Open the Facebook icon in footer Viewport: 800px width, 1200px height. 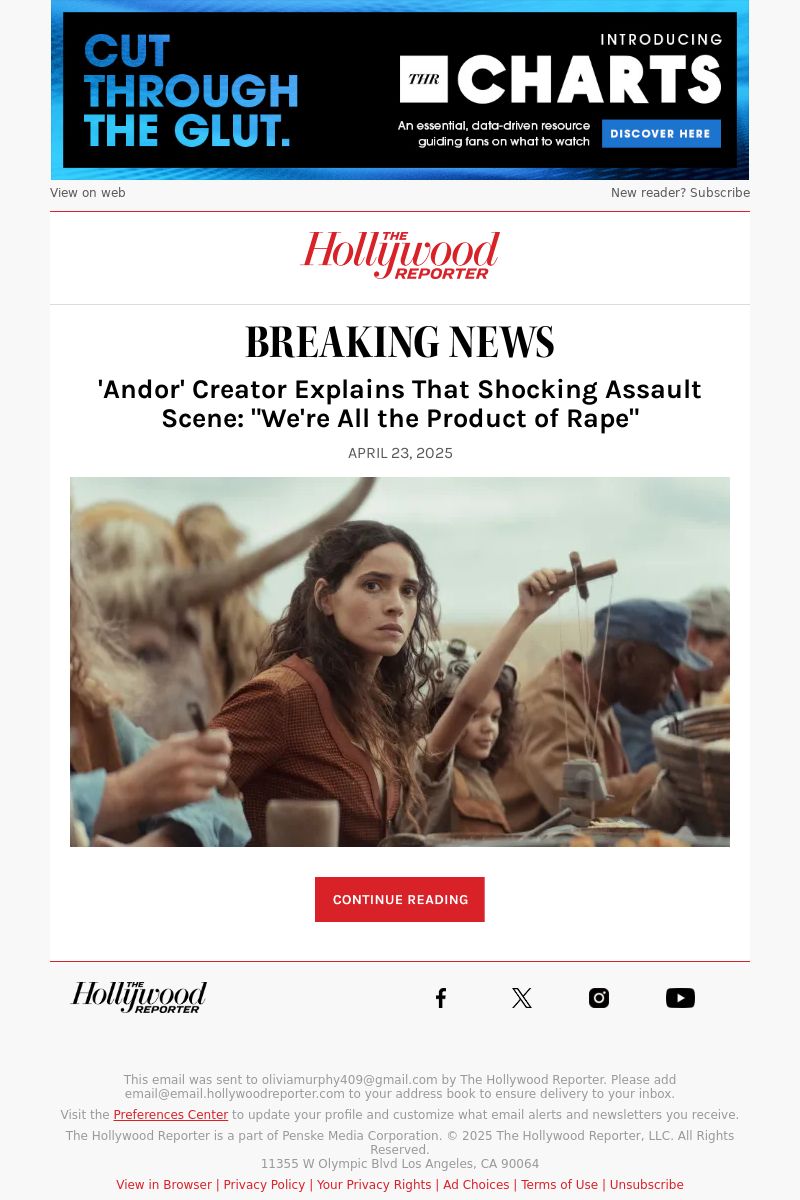click(x=441, y=998)
